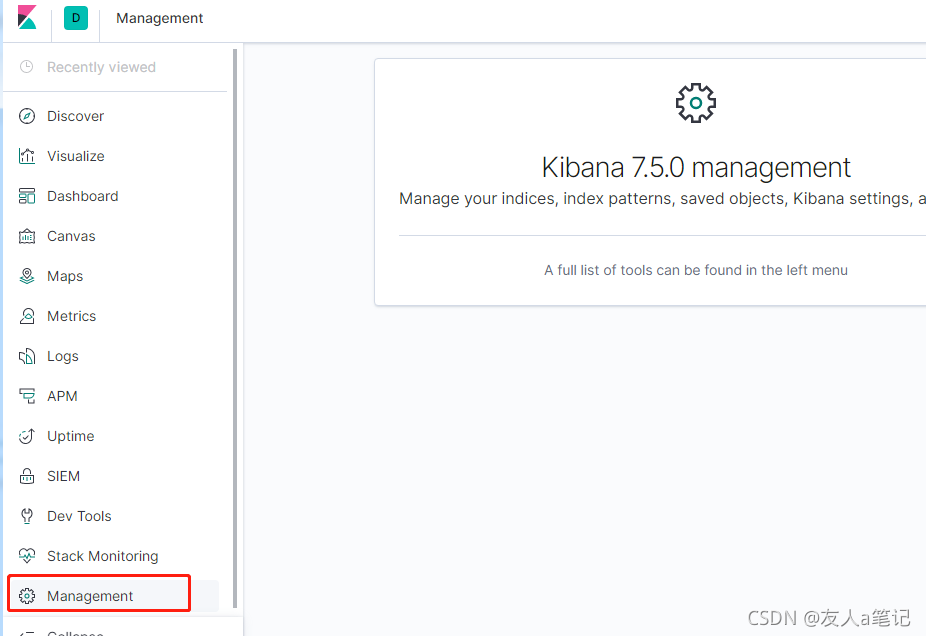
Task: Open the D space avatar
Action: click(76, 18)
